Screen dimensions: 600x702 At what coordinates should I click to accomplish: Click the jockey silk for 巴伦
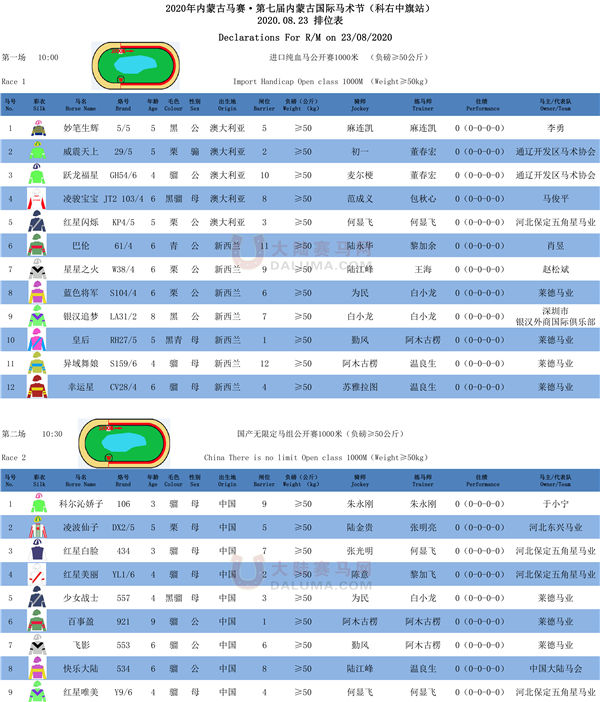[39, 245]
